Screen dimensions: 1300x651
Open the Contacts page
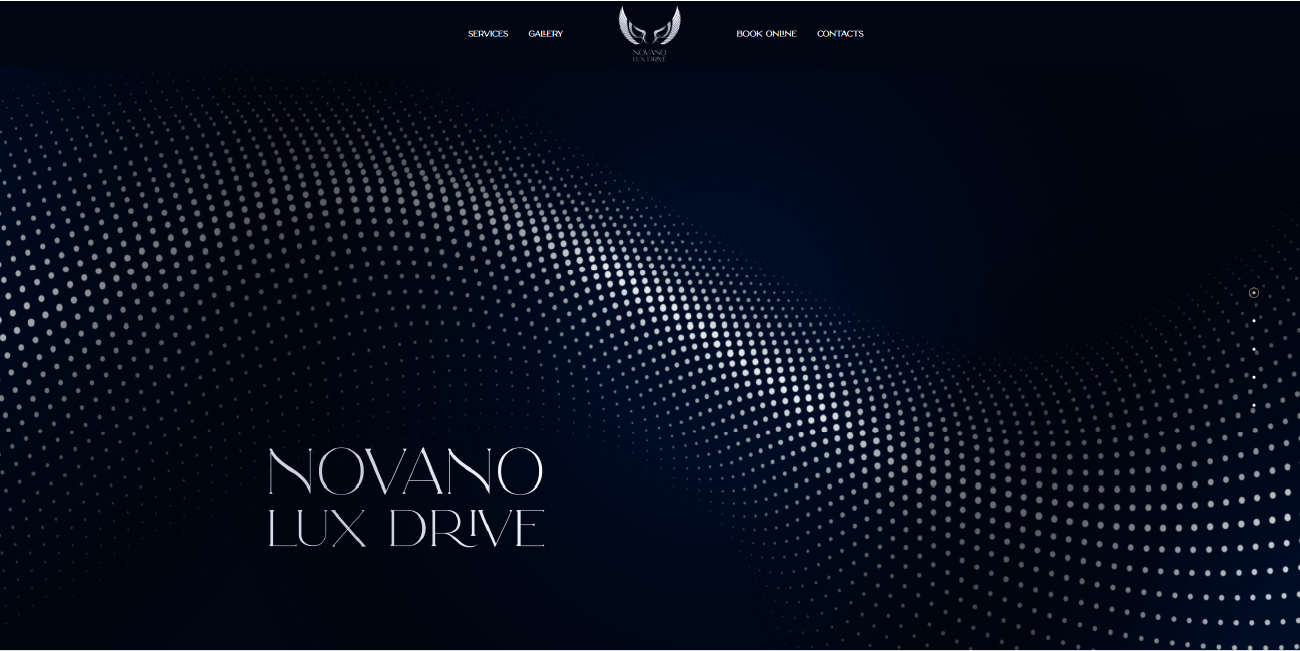point(840,34)
